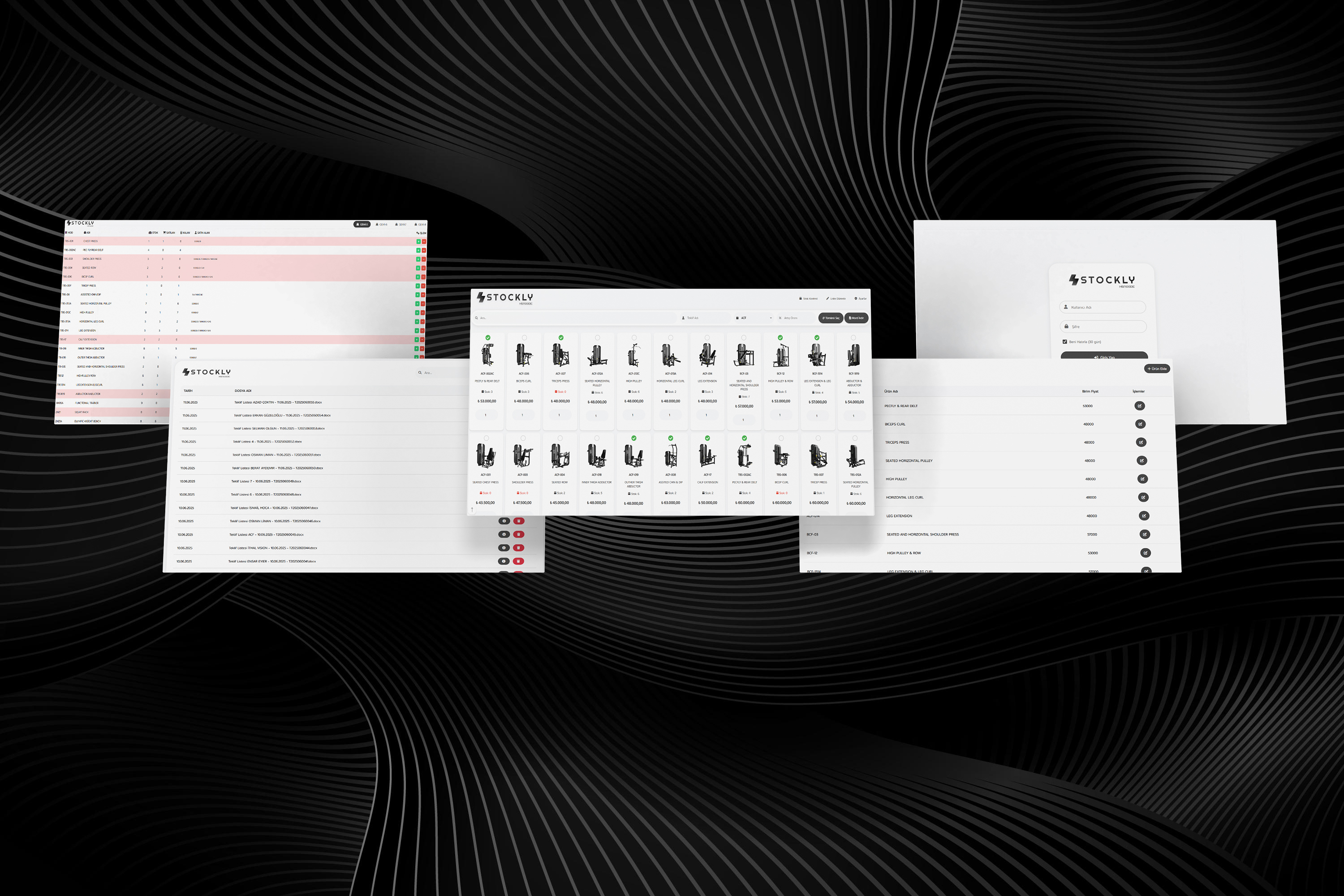
Task: Deselect the ACF-002AC PECFLY & REAR DELT card
Action: 487,338
